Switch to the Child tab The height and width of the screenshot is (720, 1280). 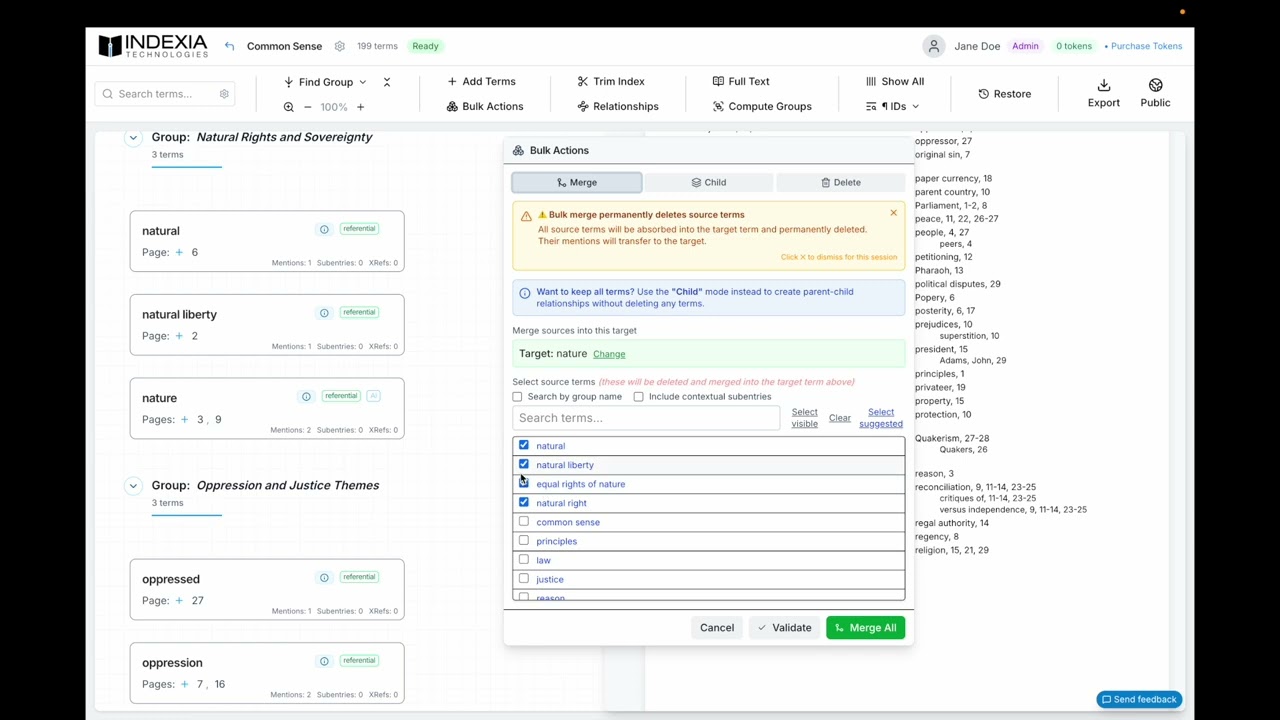(x=709, y=182)
